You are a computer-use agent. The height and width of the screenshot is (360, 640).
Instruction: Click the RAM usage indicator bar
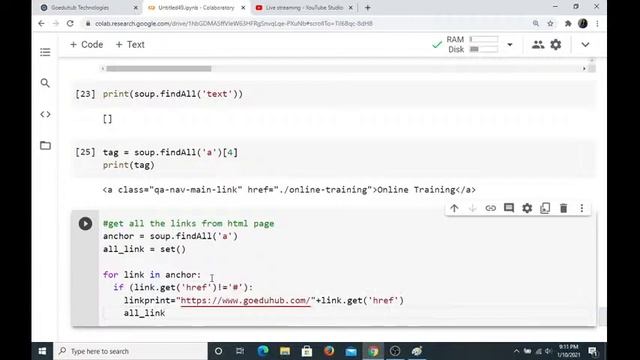[x=484, y=39]
